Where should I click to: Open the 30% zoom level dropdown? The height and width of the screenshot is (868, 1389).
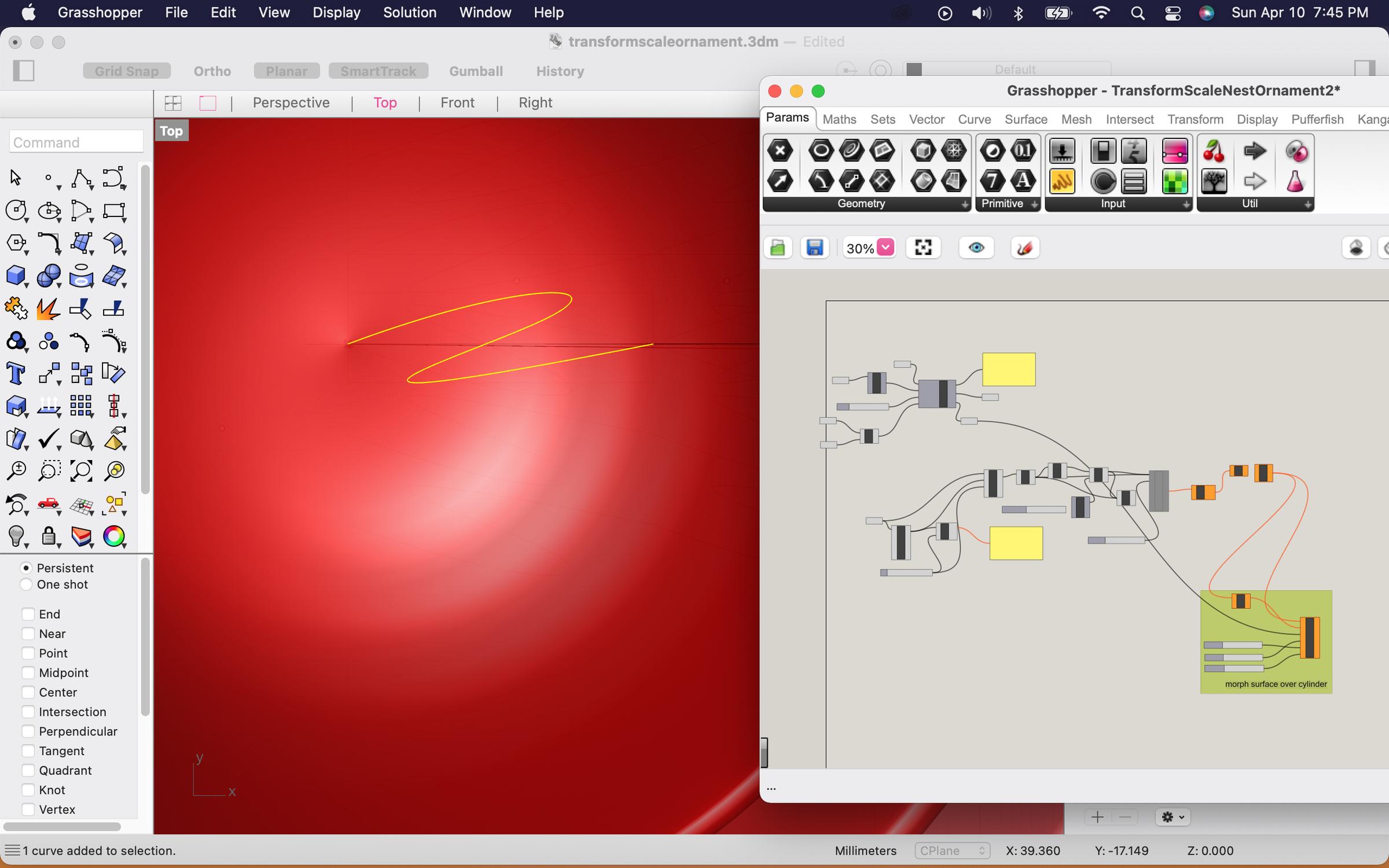click(885, 248)
